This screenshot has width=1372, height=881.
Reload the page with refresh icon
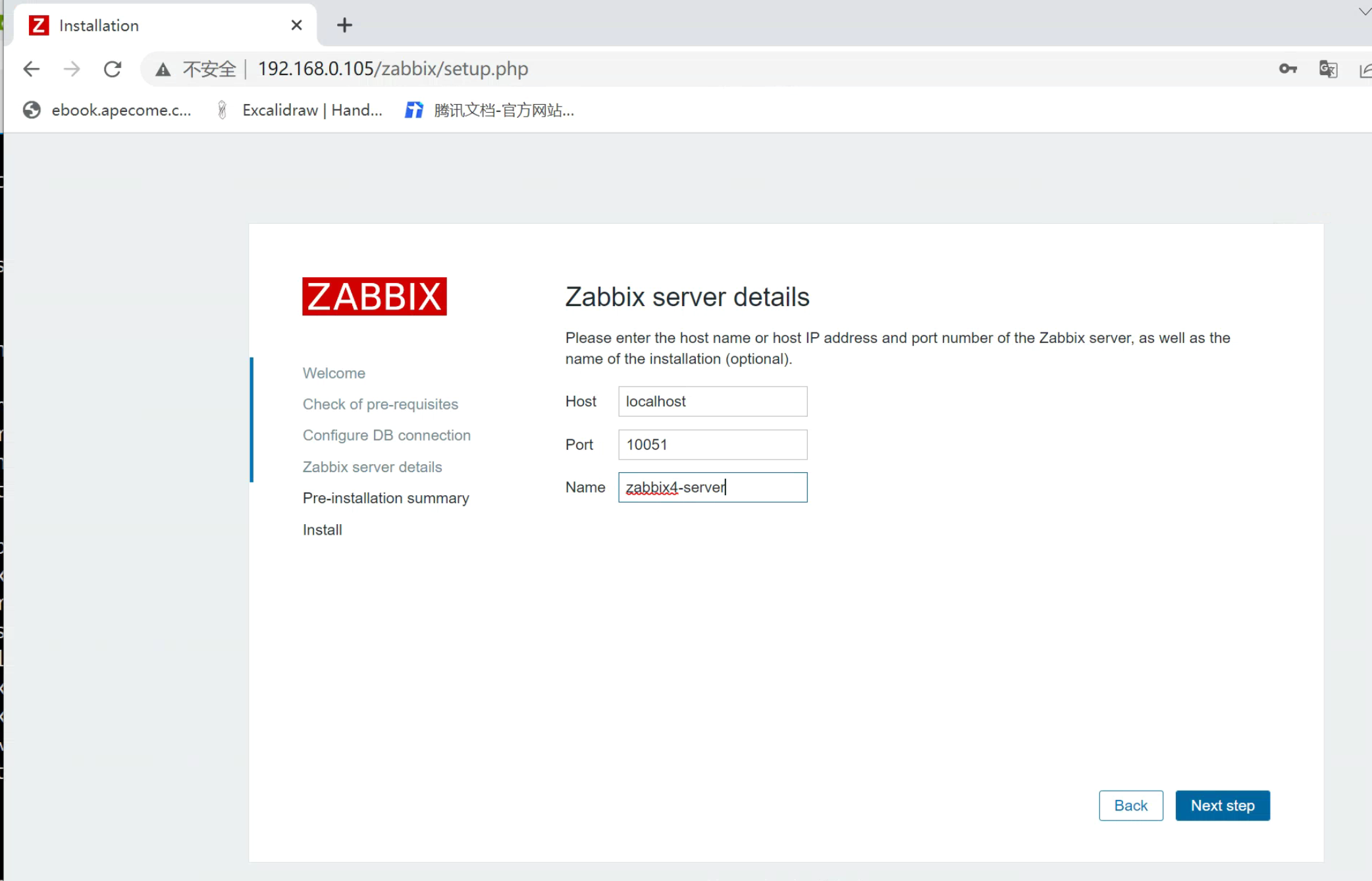pos(113,69)
